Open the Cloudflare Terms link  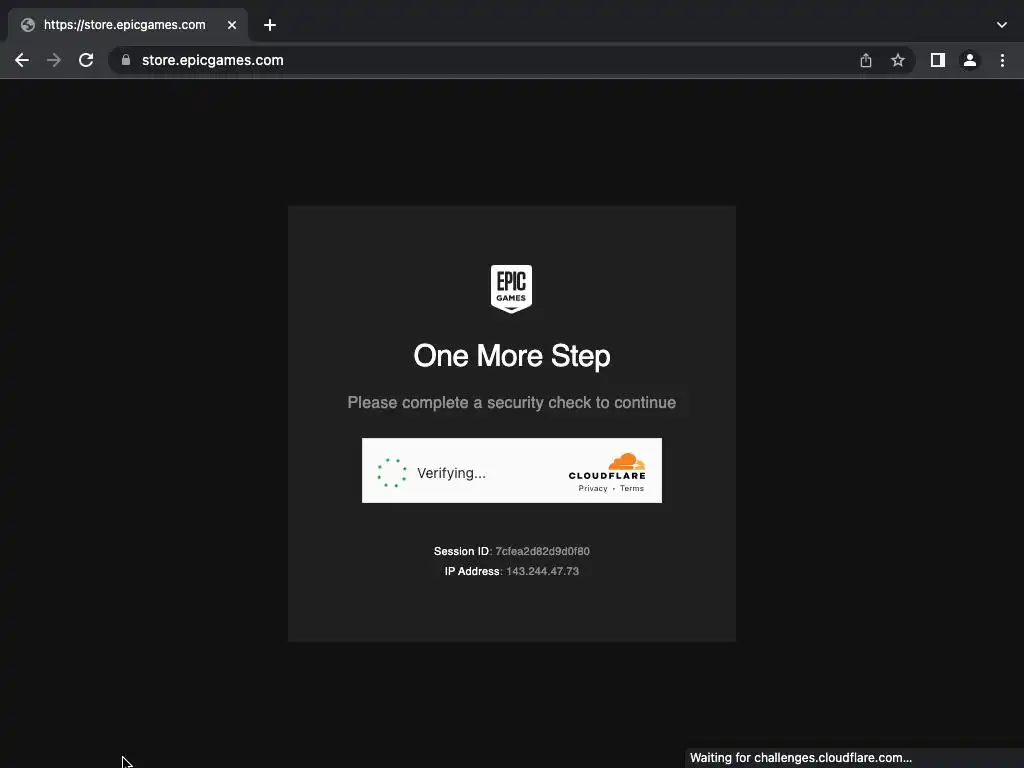(x=632, y=488)
